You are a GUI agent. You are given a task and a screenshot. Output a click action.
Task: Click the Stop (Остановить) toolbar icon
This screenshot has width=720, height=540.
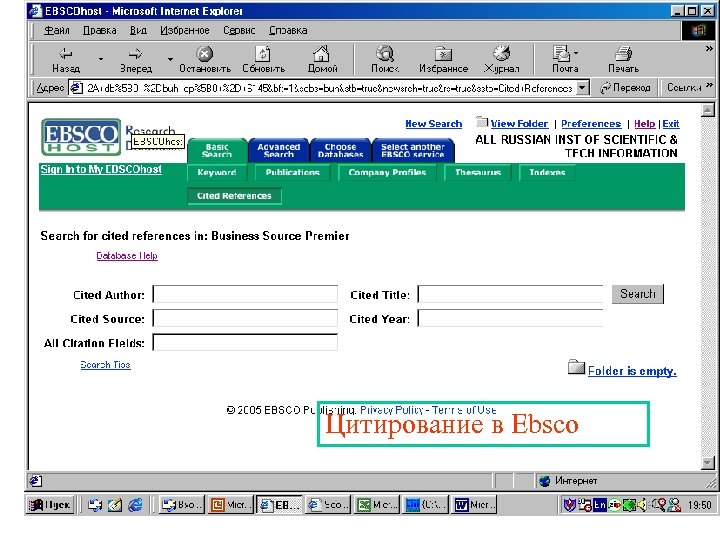pos(205,60)
